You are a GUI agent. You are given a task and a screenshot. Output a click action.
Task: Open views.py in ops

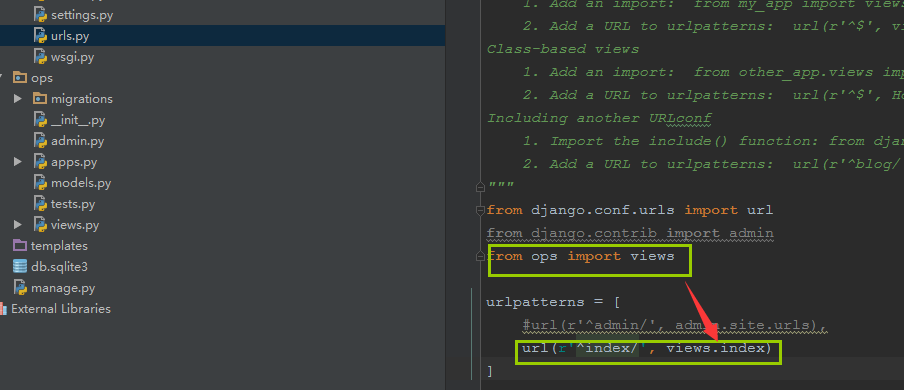tap(75, 225)
